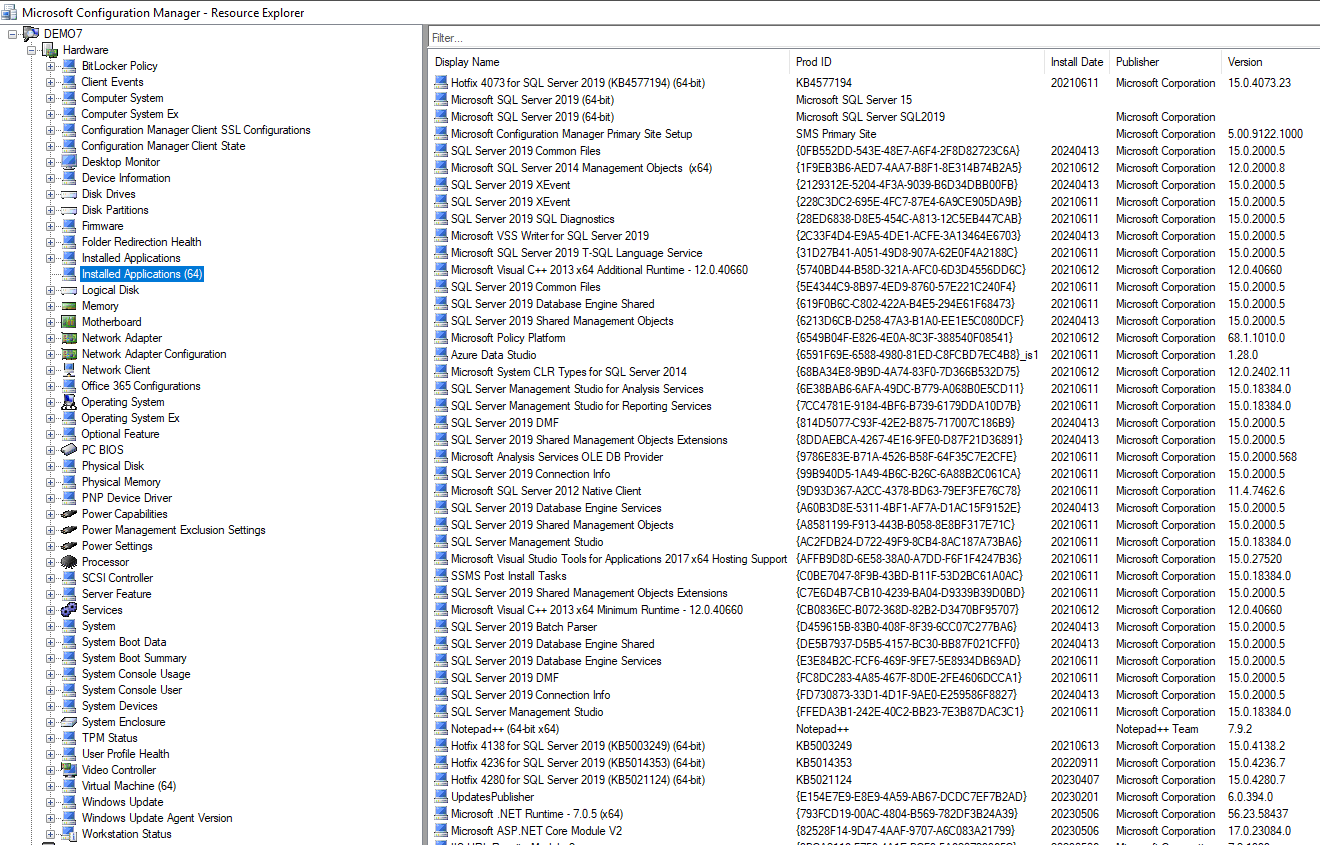The image size is (1320, 845).
Task: Select SSMS Post Install Tasks row
Action: [x=875, y=576]
